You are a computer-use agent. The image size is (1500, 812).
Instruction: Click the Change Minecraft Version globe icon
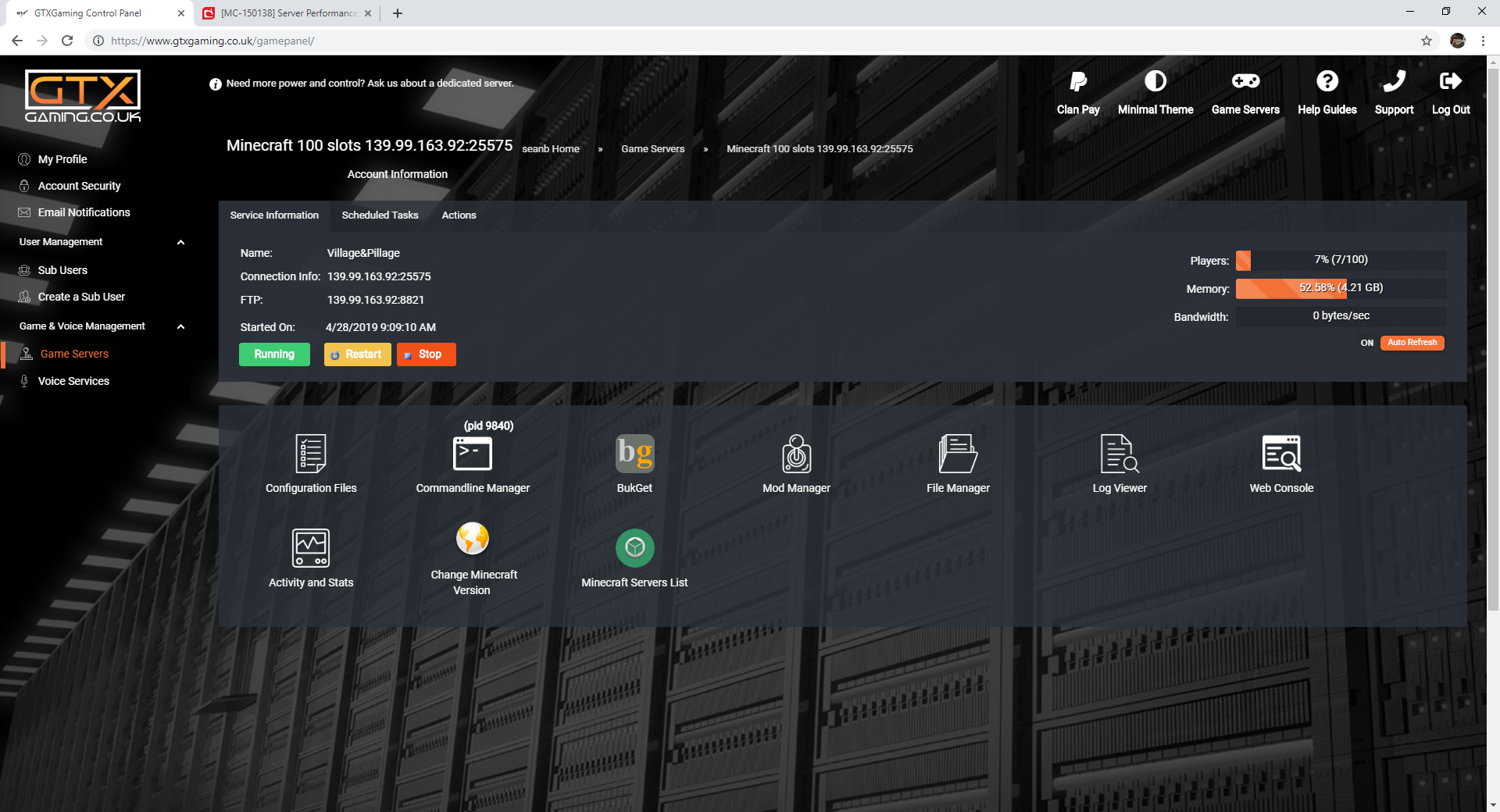click(x=473, y=539)
